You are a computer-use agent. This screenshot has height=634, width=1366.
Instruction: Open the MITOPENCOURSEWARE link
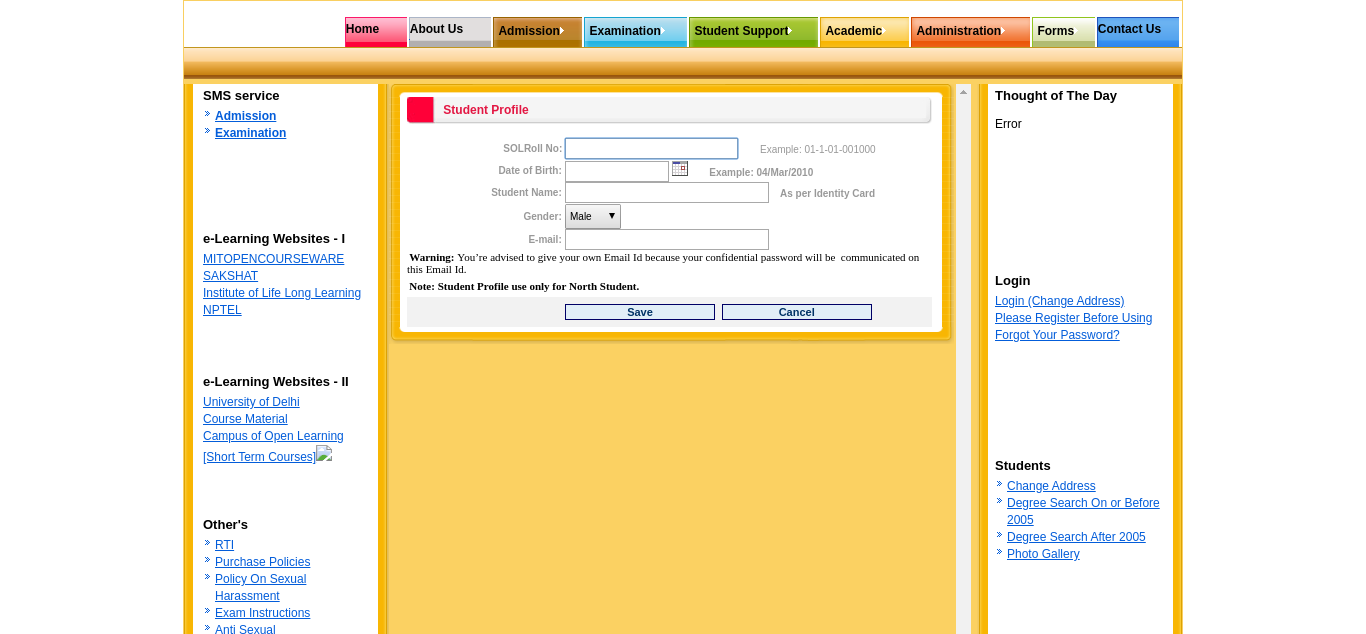coord(273,259)
